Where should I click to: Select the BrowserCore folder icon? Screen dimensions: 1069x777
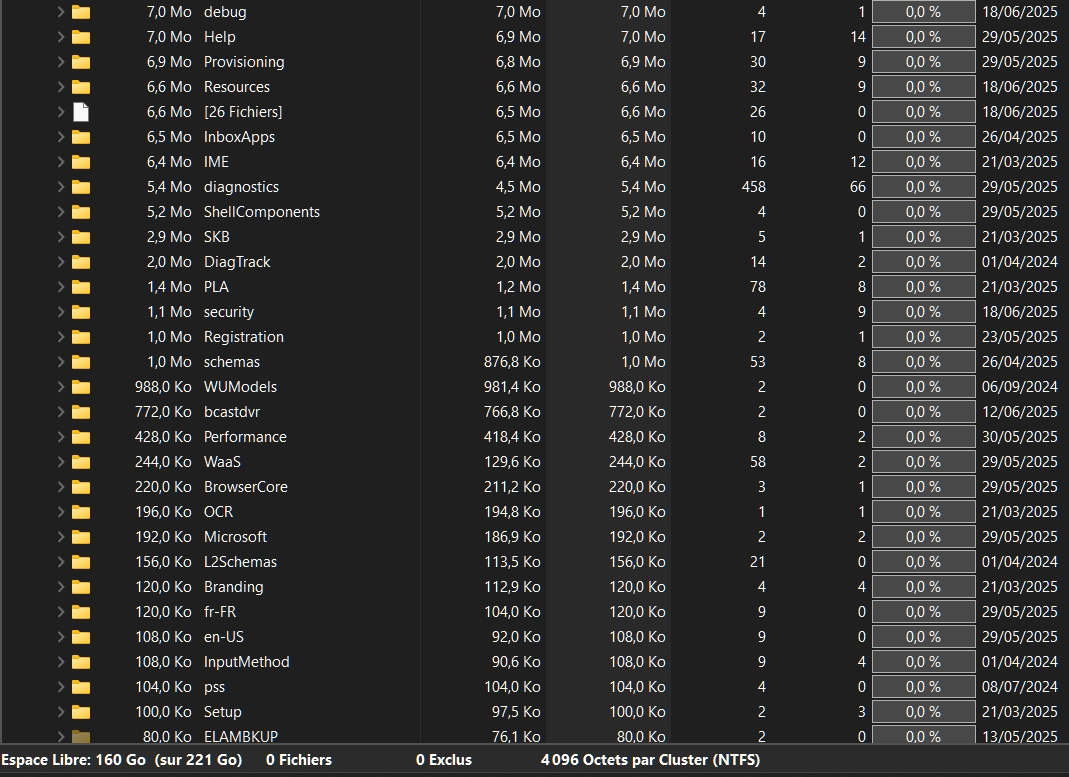click(x=81, y=487)
